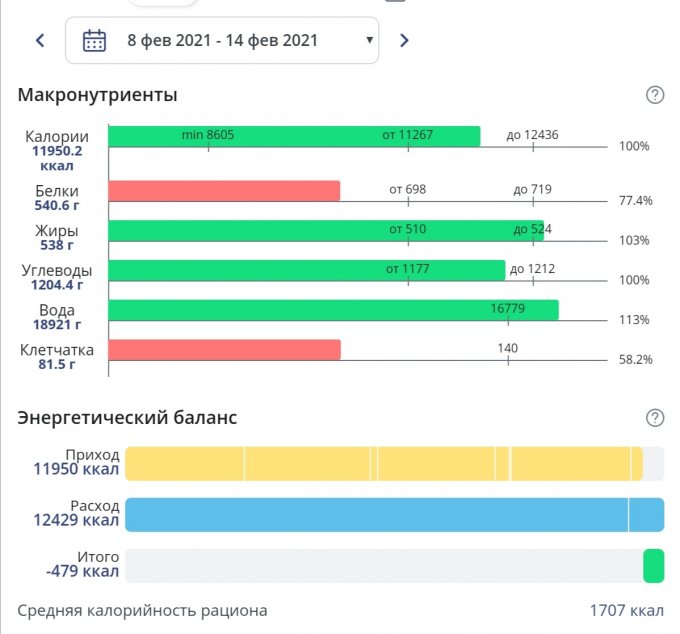Select the Вода progress bar
This screenshot has width=680, height=634.
[332, 310]
